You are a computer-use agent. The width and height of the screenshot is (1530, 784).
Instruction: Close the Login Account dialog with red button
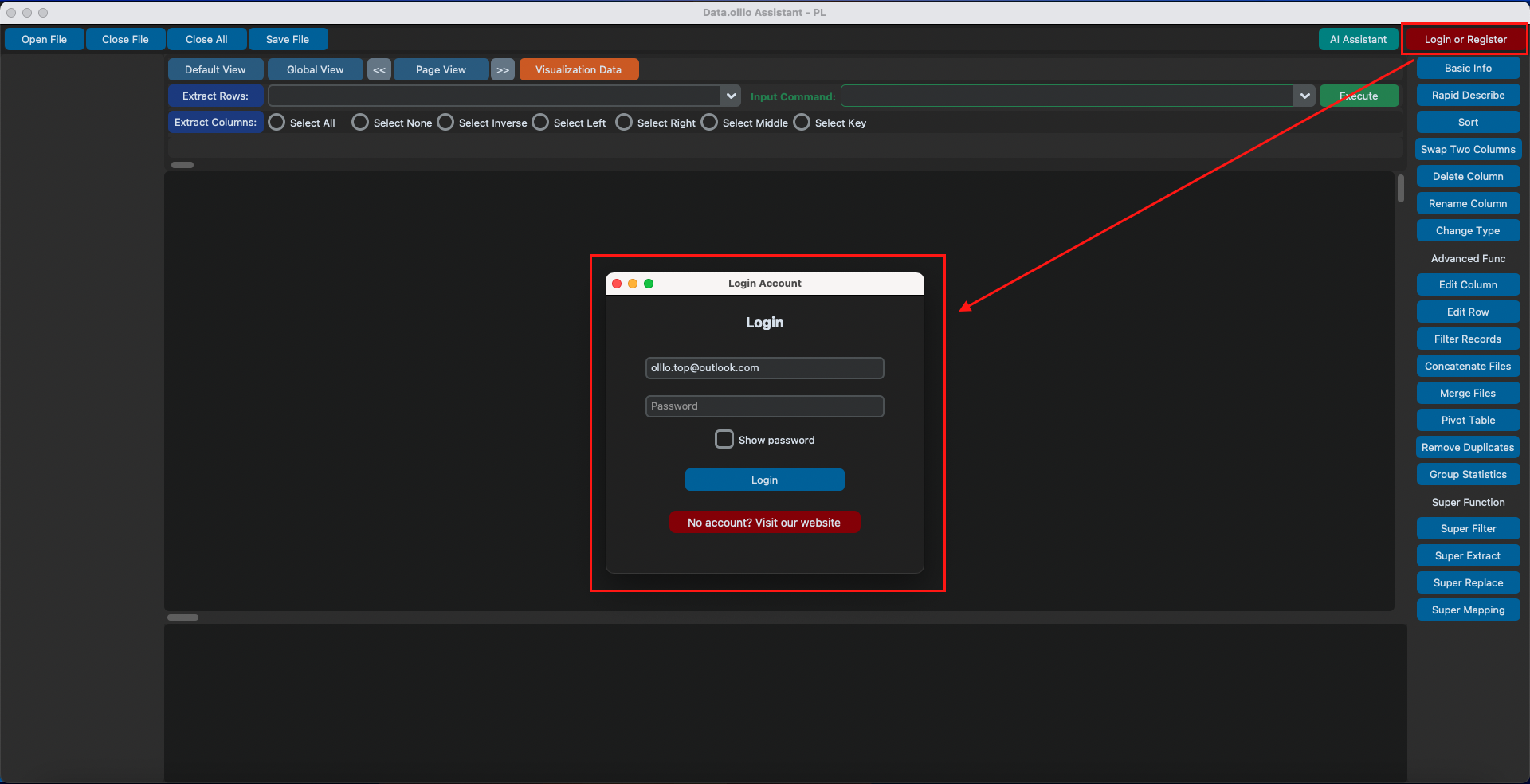pyautogui.click(x=617, y=284)
